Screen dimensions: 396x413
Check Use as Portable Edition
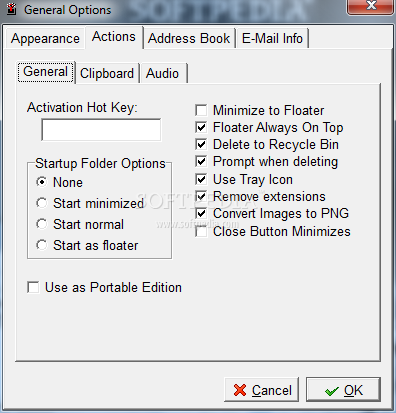tap(33, 287)
